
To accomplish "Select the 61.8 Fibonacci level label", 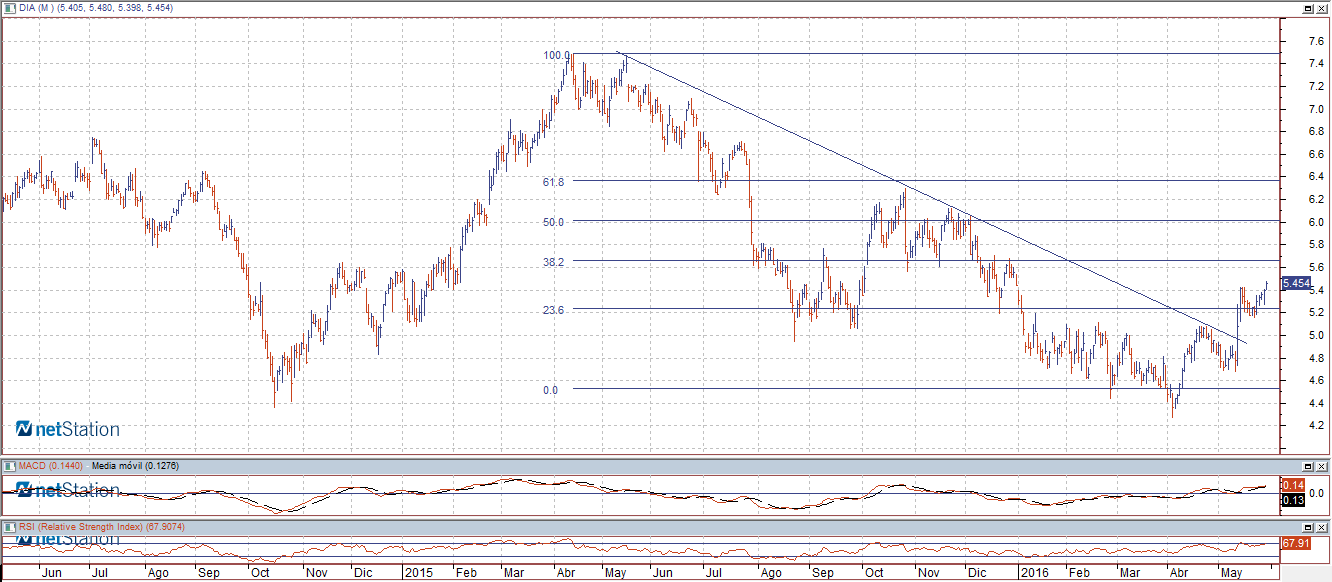I will [553, 182].
